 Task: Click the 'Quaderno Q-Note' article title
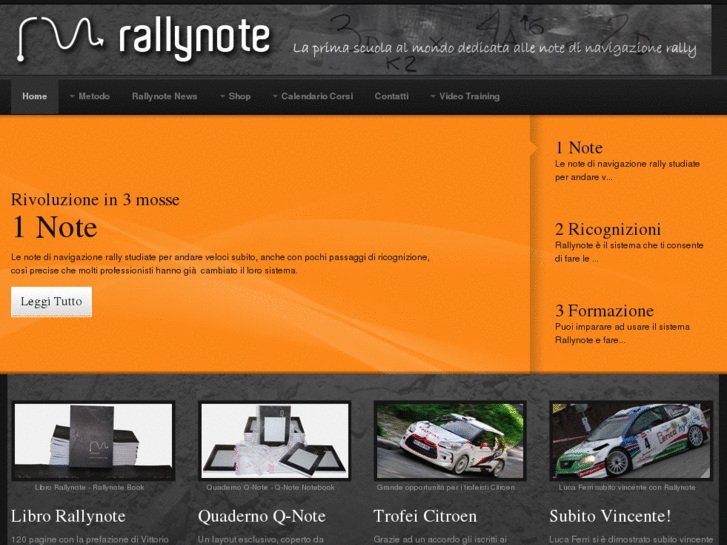pyautogui.click(x=261, y=516)
